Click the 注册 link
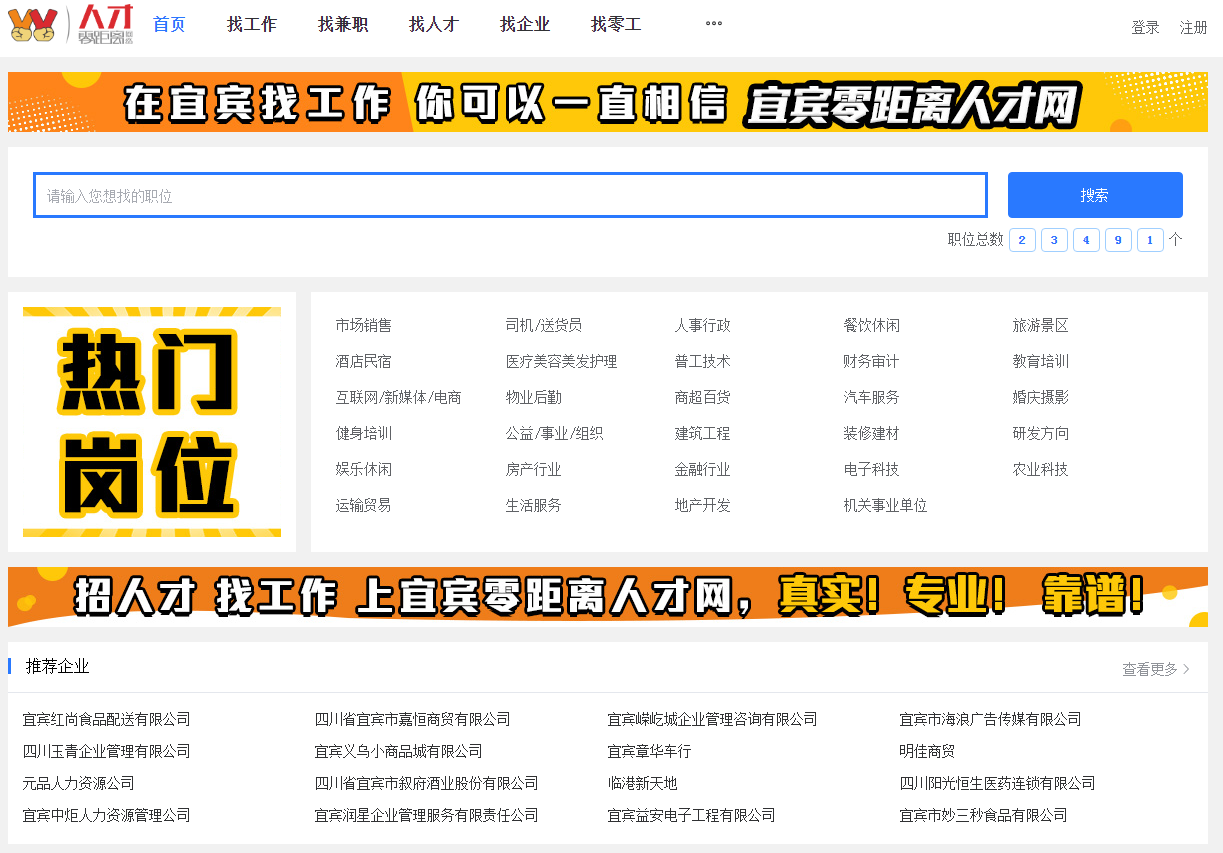1223x853 pixels. [1193, 28]
